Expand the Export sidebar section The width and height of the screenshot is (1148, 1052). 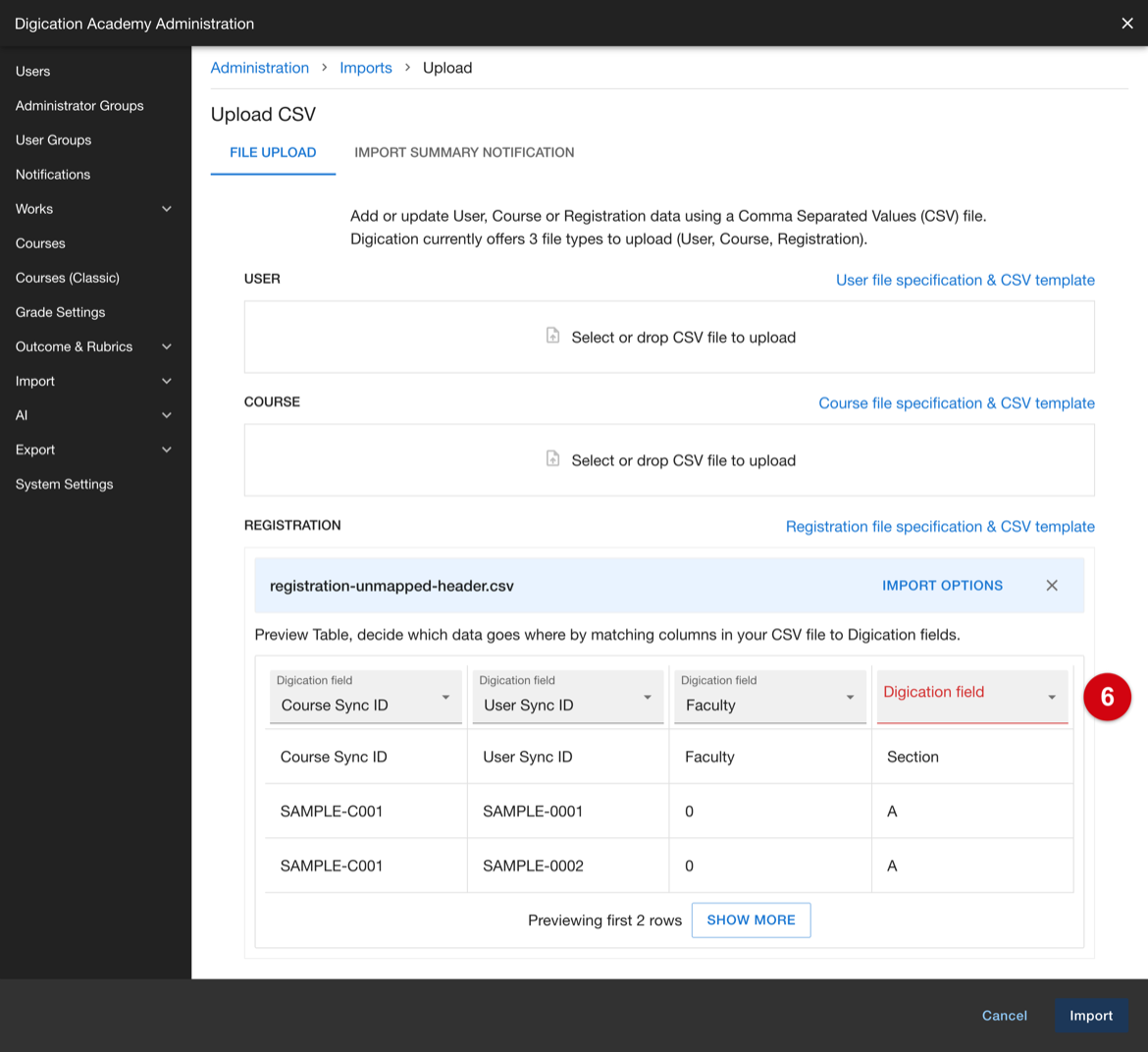pyautogui.click(x=166, y=450)
